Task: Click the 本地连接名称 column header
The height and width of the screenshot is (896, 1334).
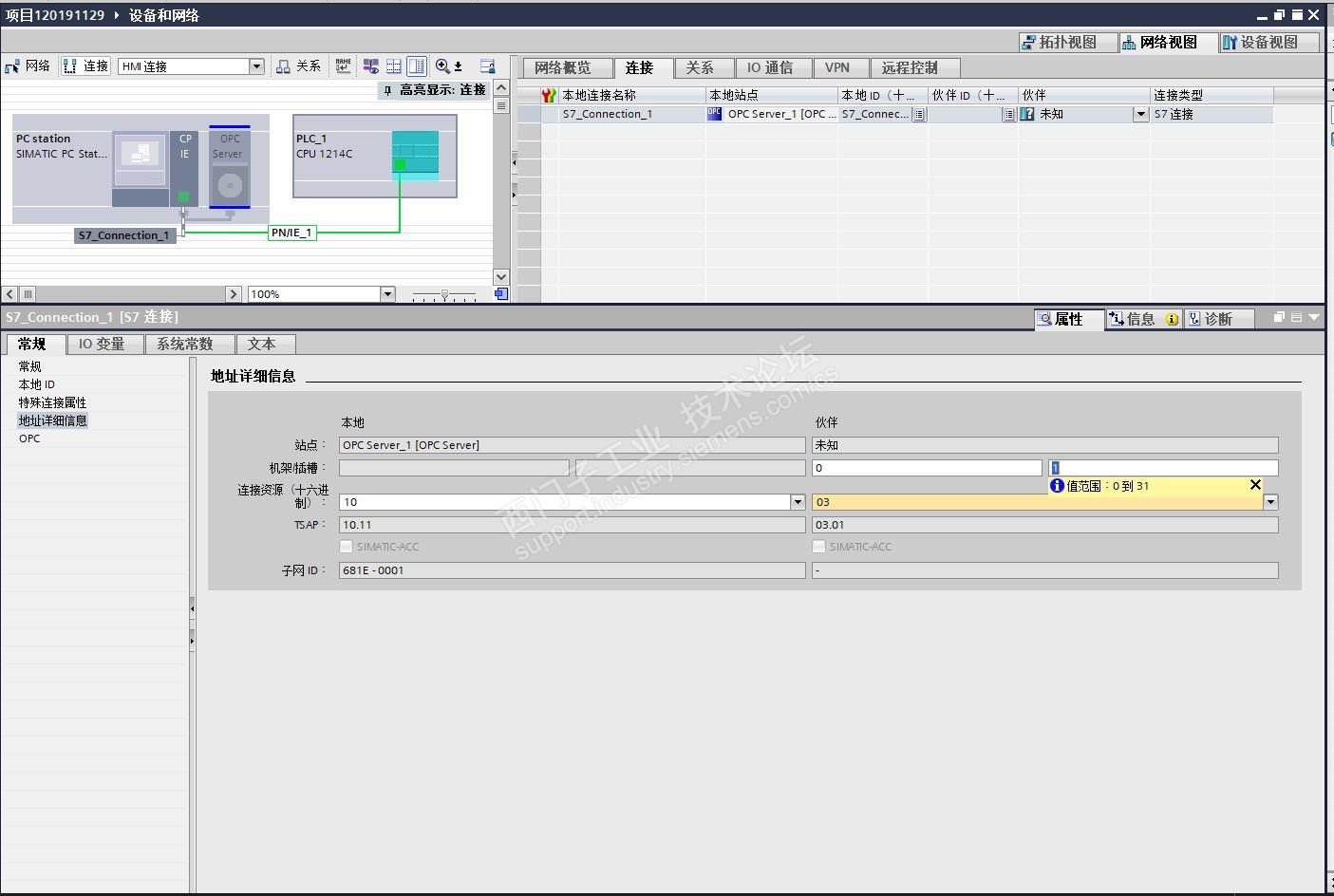Action: [631, 95]
